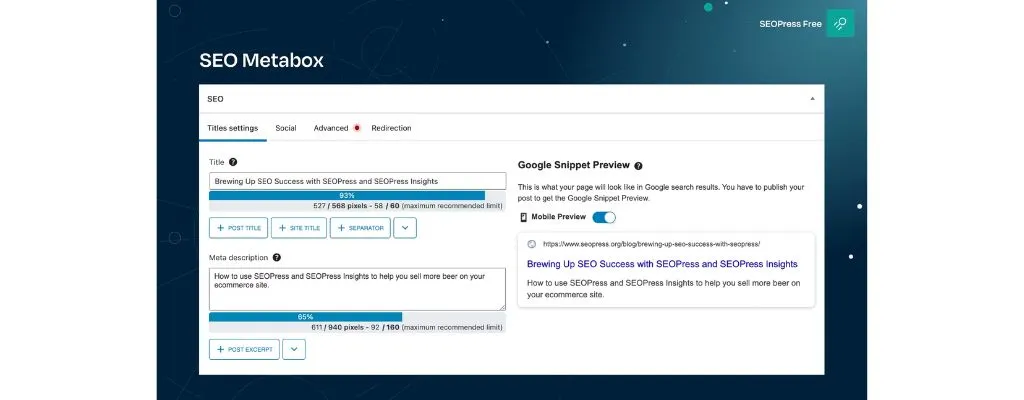The height and width of the screenshot is (400, 1024).
Task: Click the title length 93% progress bar
Action: [357, 195]
